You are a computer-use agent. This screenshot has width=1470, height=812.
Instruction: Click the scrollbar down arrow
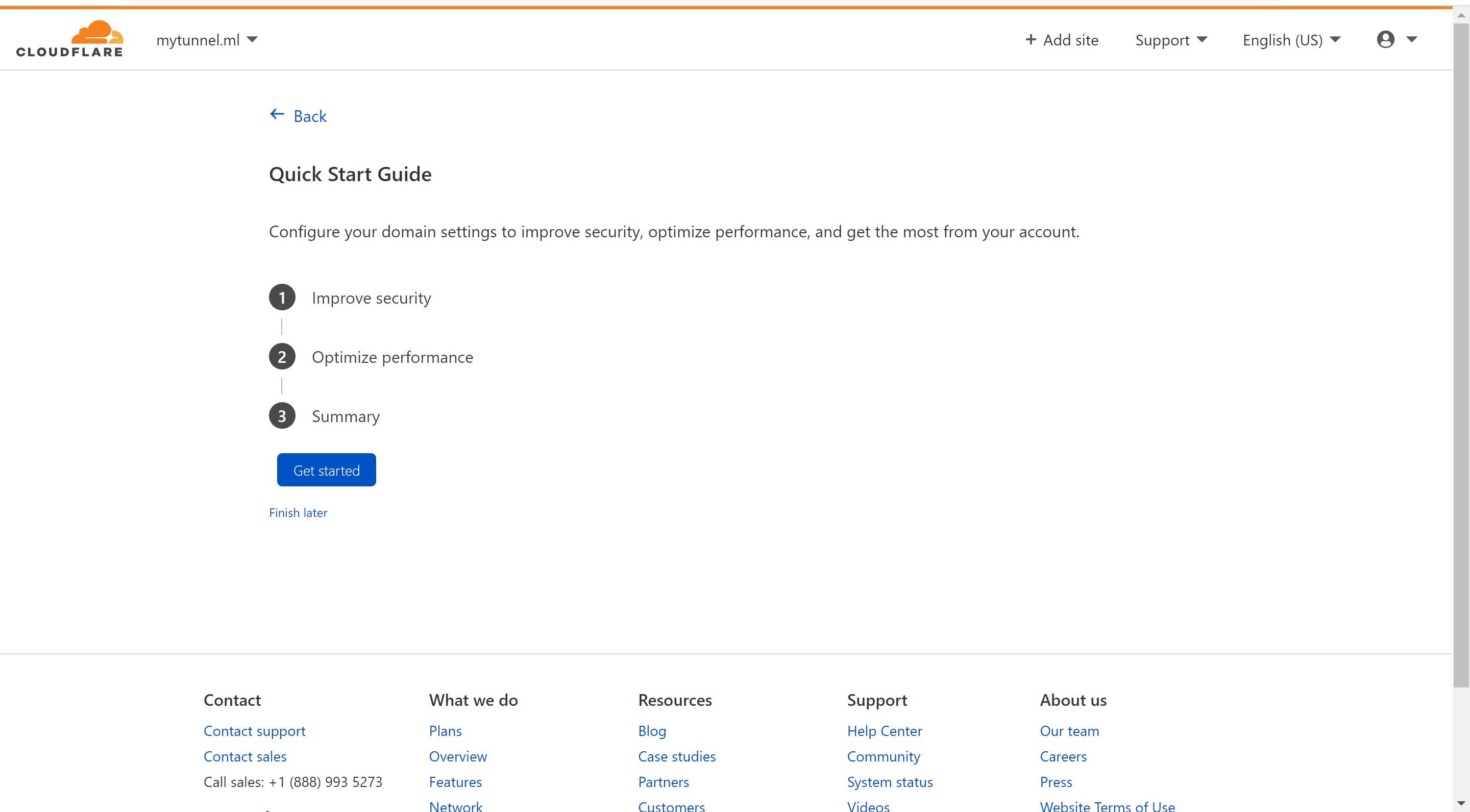tap(1461, 803)
